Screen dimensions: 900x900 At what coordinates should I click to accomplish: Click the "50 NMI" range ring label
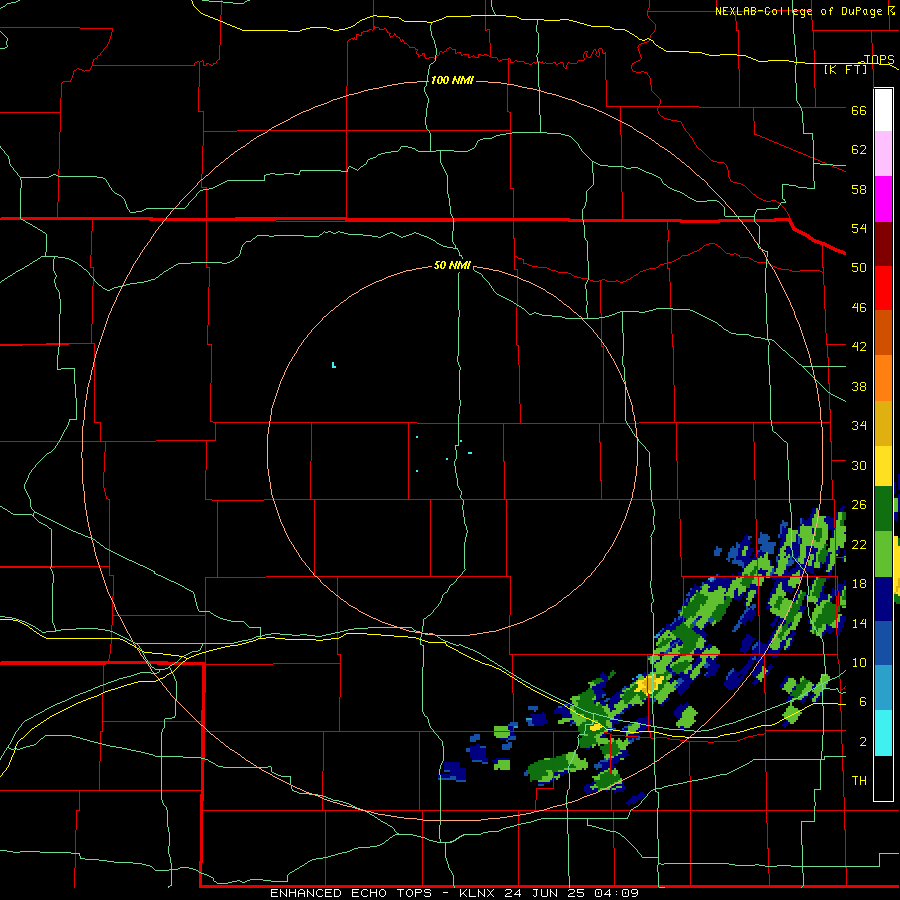pyautogui.click(x=452, y=265)
